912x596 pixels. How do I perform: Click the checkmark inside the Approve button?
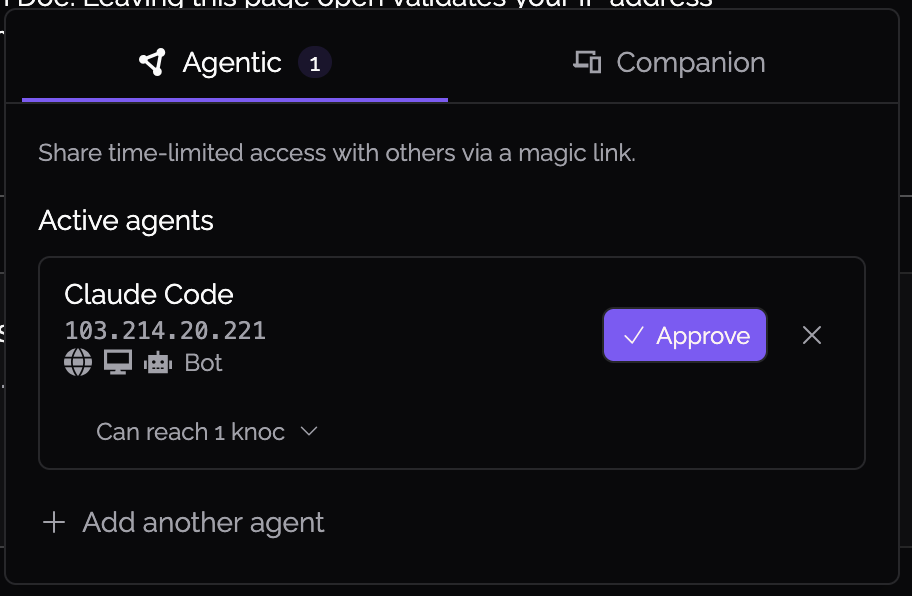[x=633, y=336]
